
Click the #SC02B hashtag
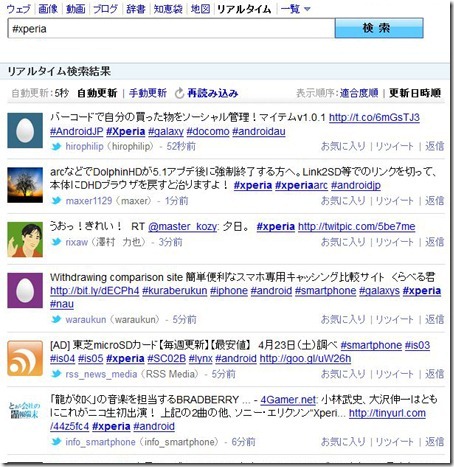[x=166, y=359]
